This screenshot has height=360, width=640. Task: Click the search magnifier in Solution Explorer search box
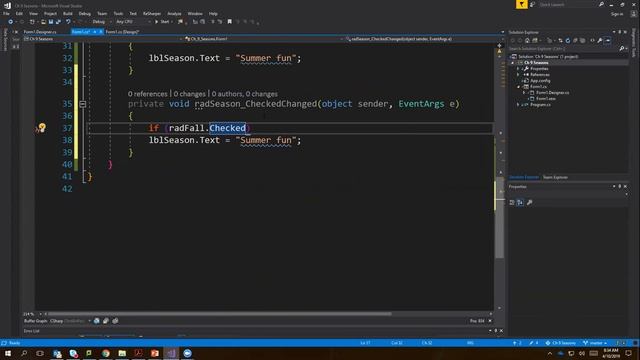[x=622, y=49]
